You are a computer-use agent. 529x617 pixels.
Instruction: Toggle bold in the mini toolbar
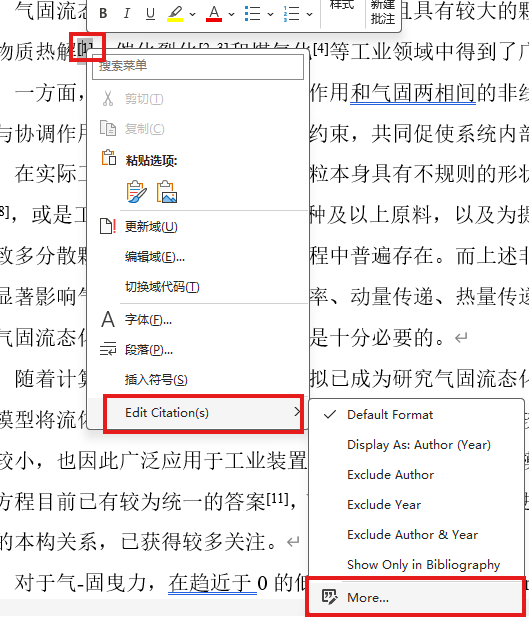[x=103, y=13]
